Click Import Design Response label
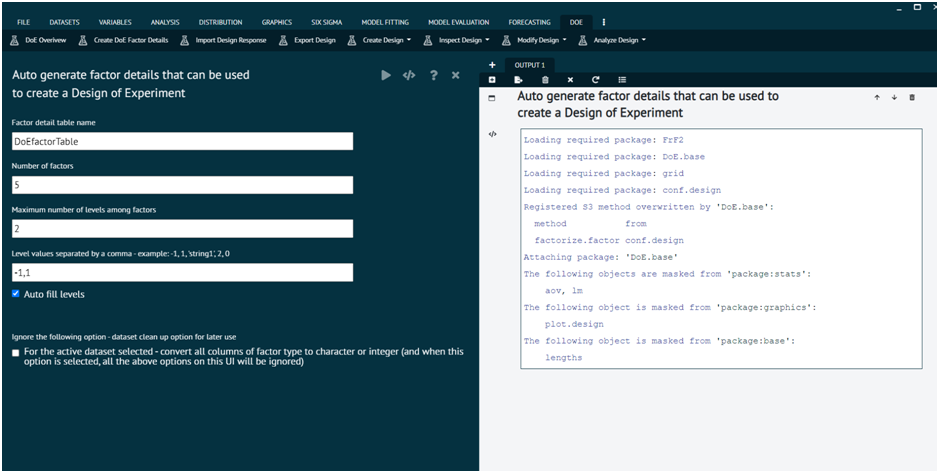The image size is (939, 473). (231, 41)
